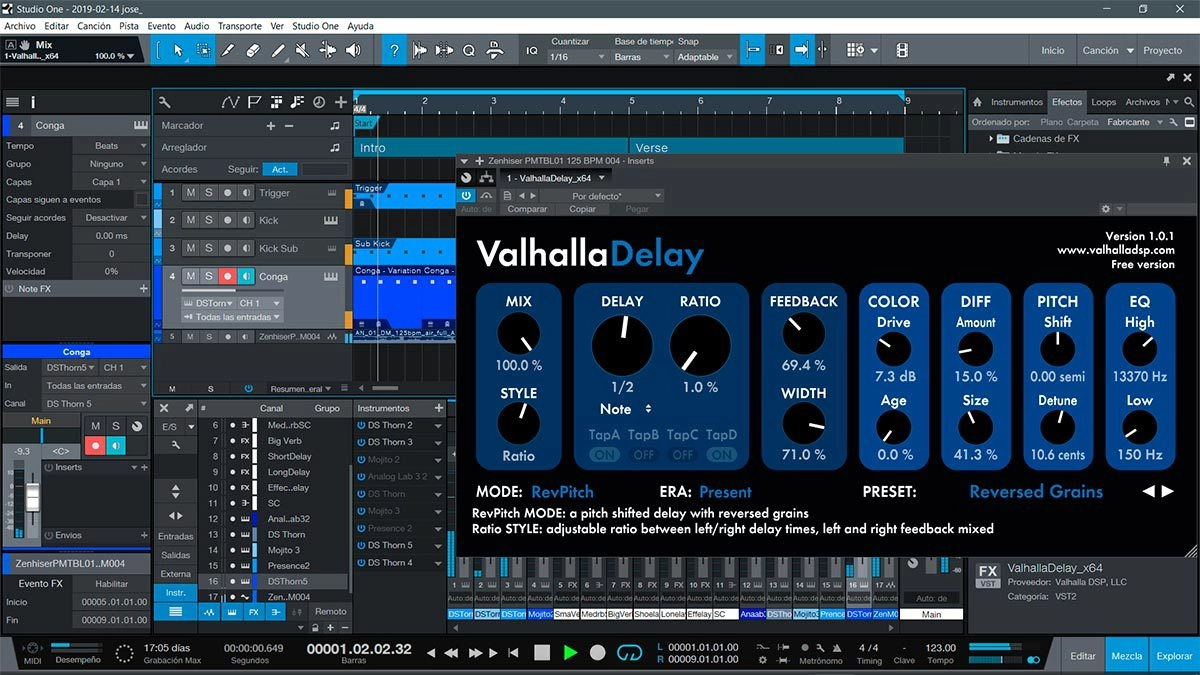The height and width of the screenshot is (675, 1200).
Task: Select the Mute tool in the toolbar
Action: point(300,49)
